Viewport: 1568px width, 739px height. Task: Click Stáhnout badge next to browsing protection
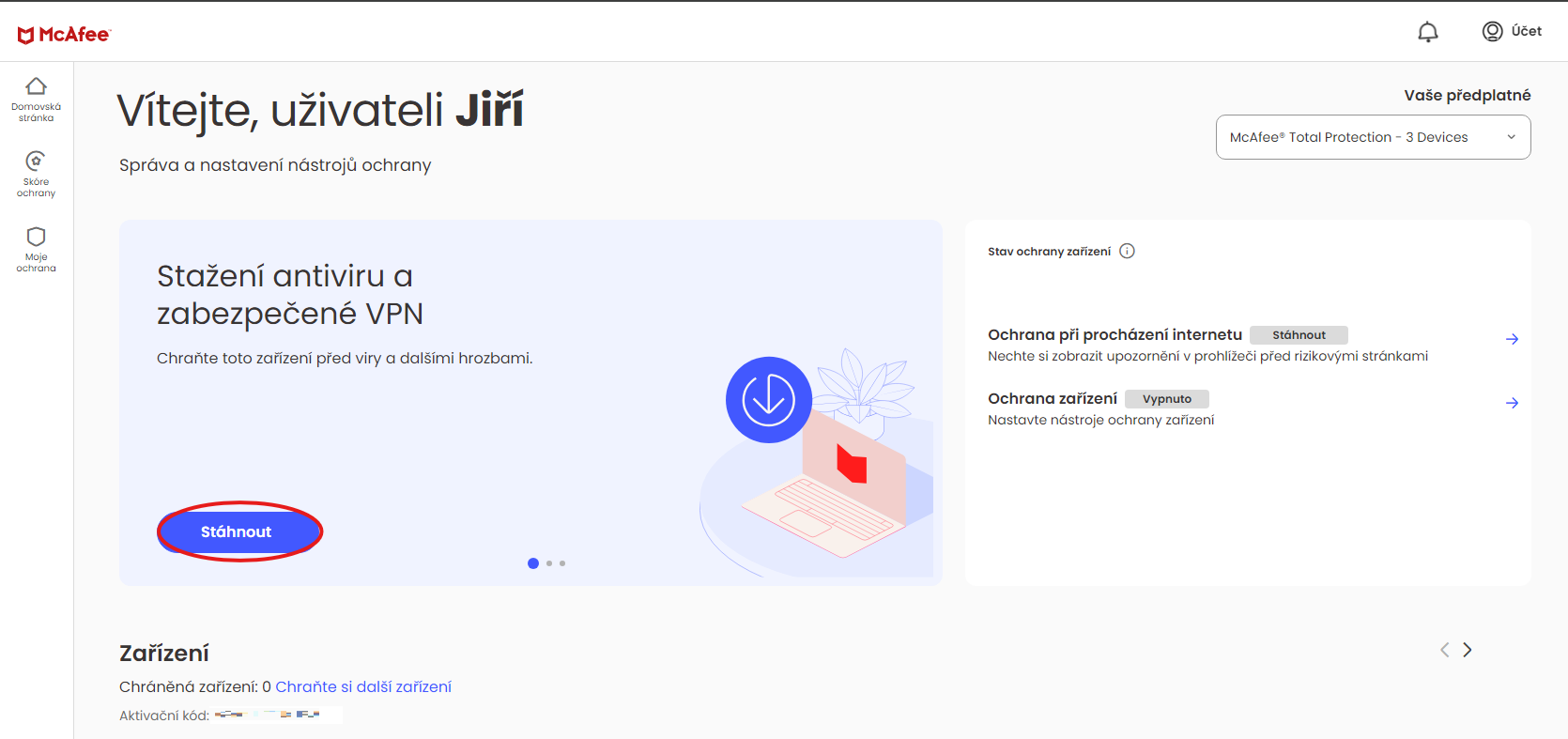click(1299, 335)
